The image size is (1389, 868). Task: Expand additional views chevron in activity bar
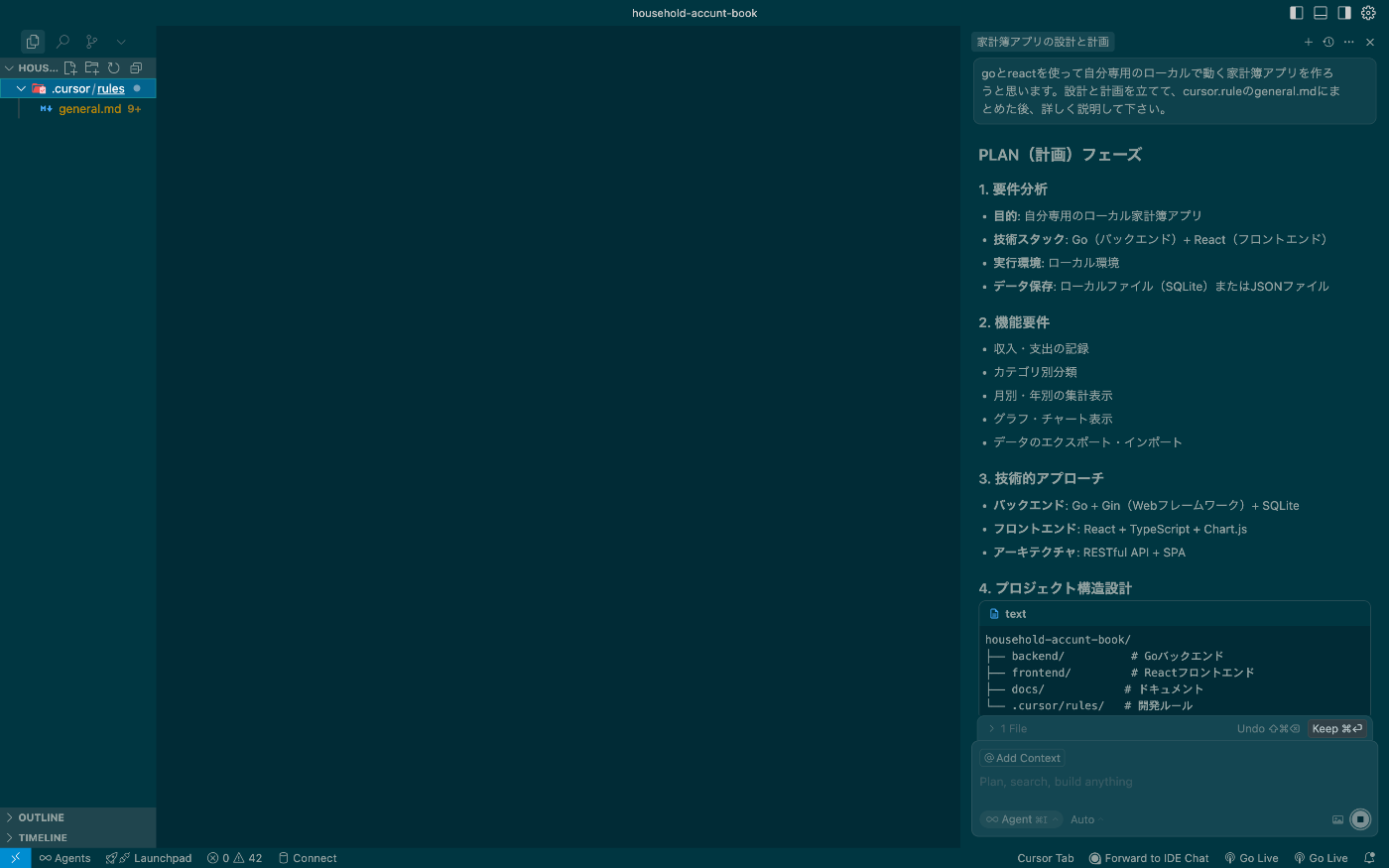[121, 42]
